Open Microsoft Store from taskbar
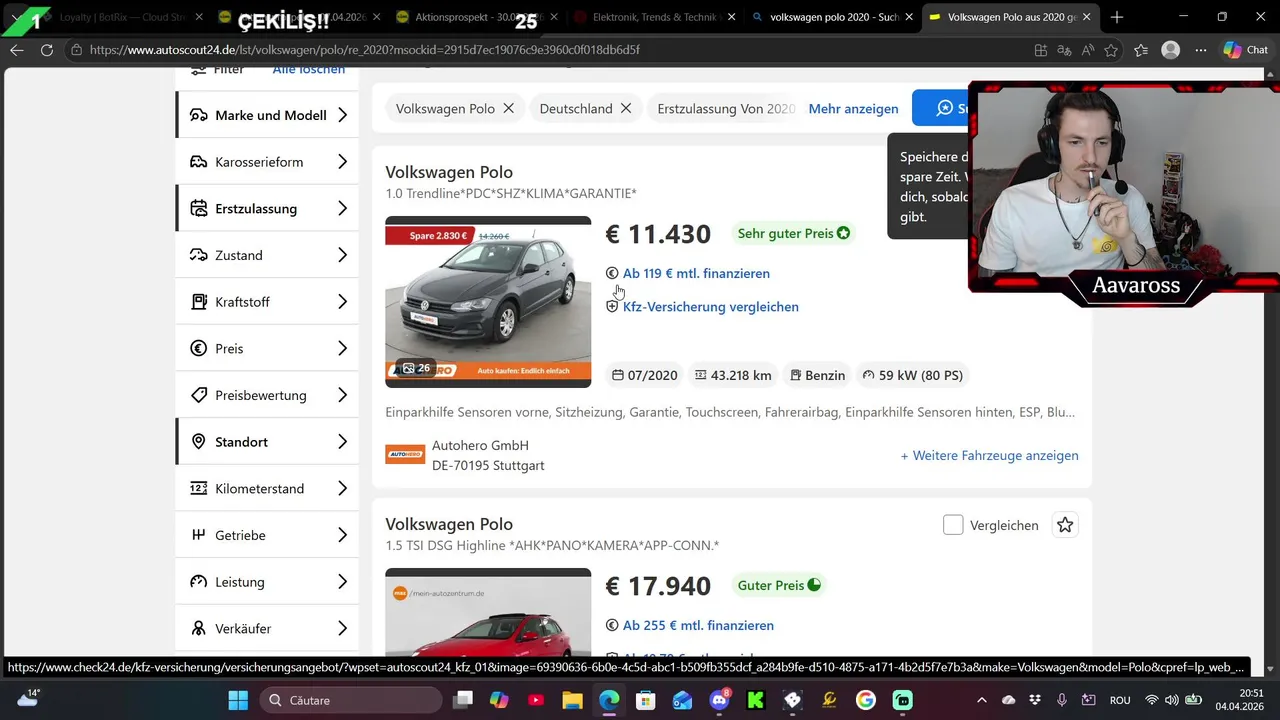 click(645, 700)
